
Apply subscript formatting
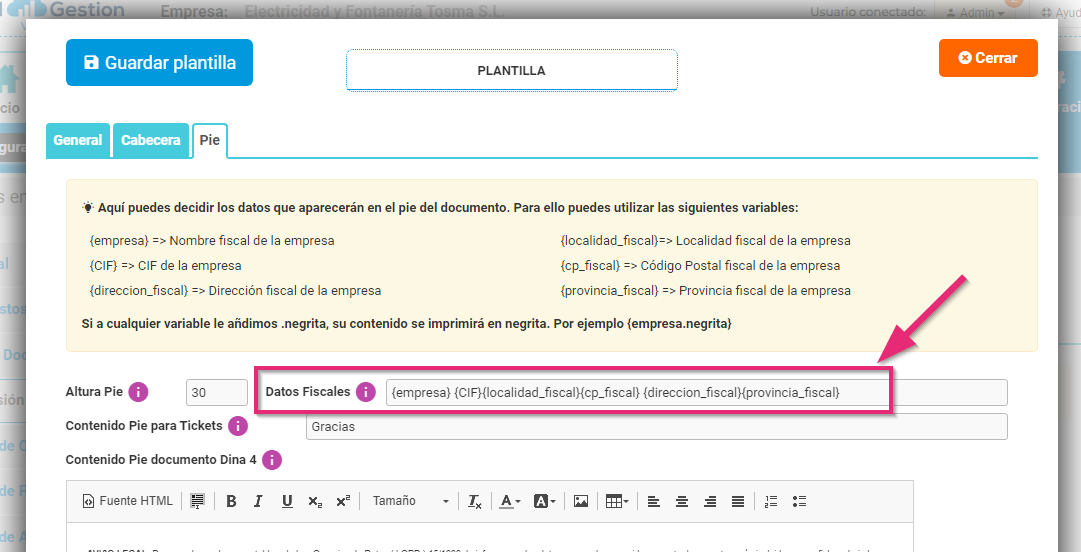click(x=315, y=501)
